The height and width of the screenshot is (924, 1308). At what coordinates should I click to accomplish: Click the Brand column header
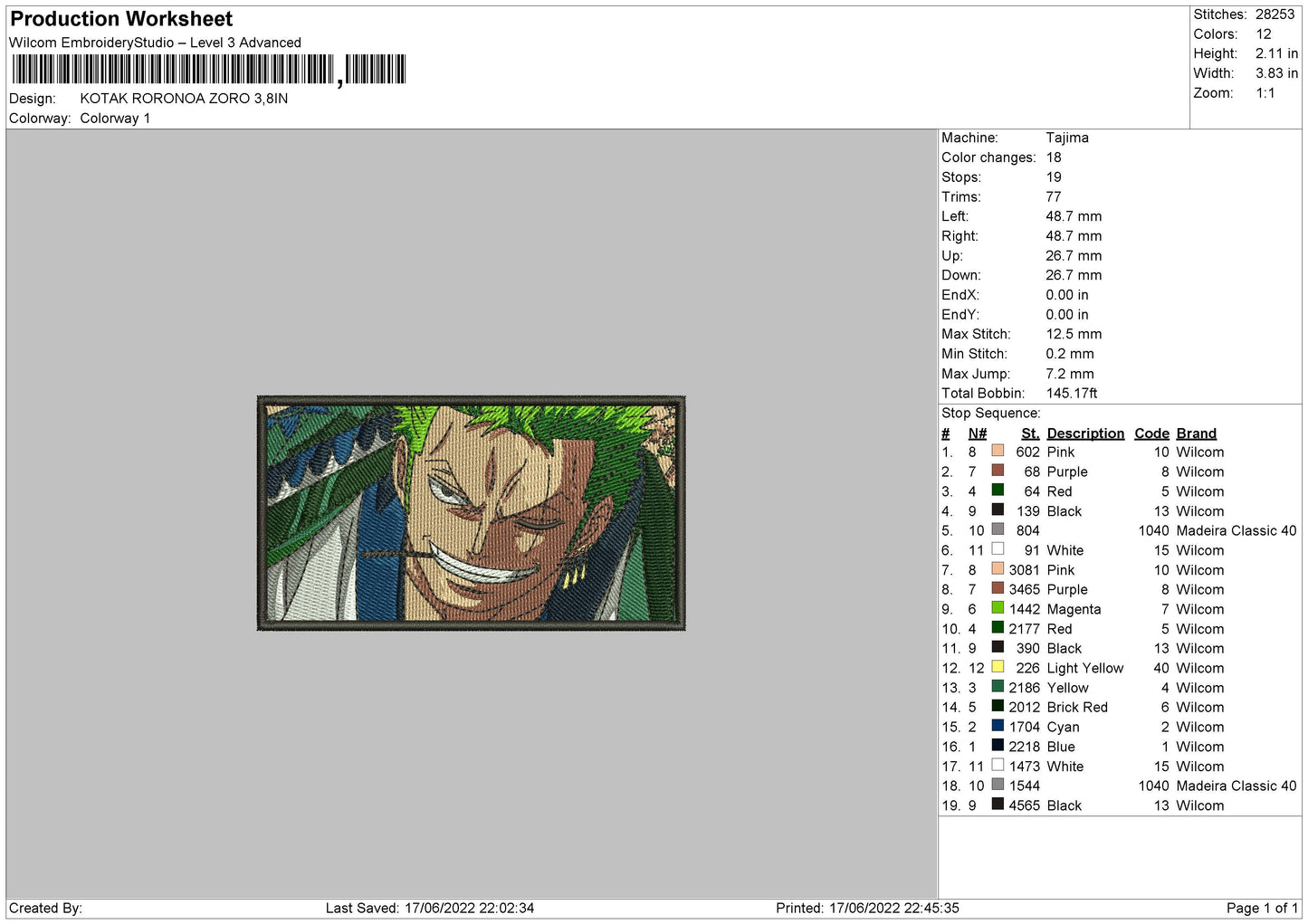(1196, 433)
